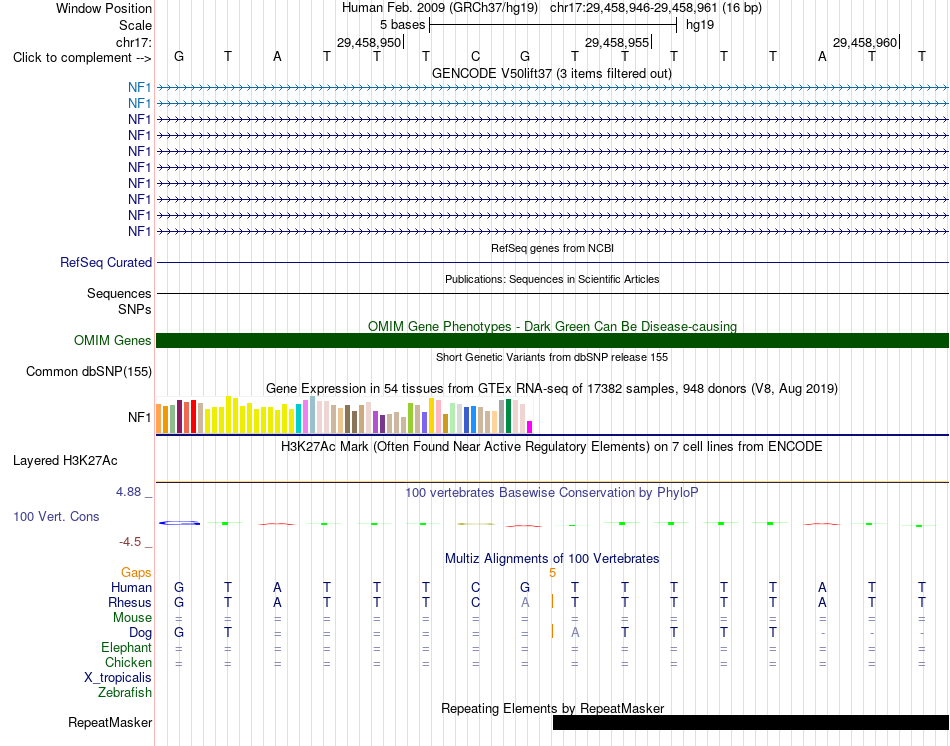The height and width of the screenshot is (746, 950).
Task: Click base C in the complement sequence row
Action: click(x=476, y=56)
